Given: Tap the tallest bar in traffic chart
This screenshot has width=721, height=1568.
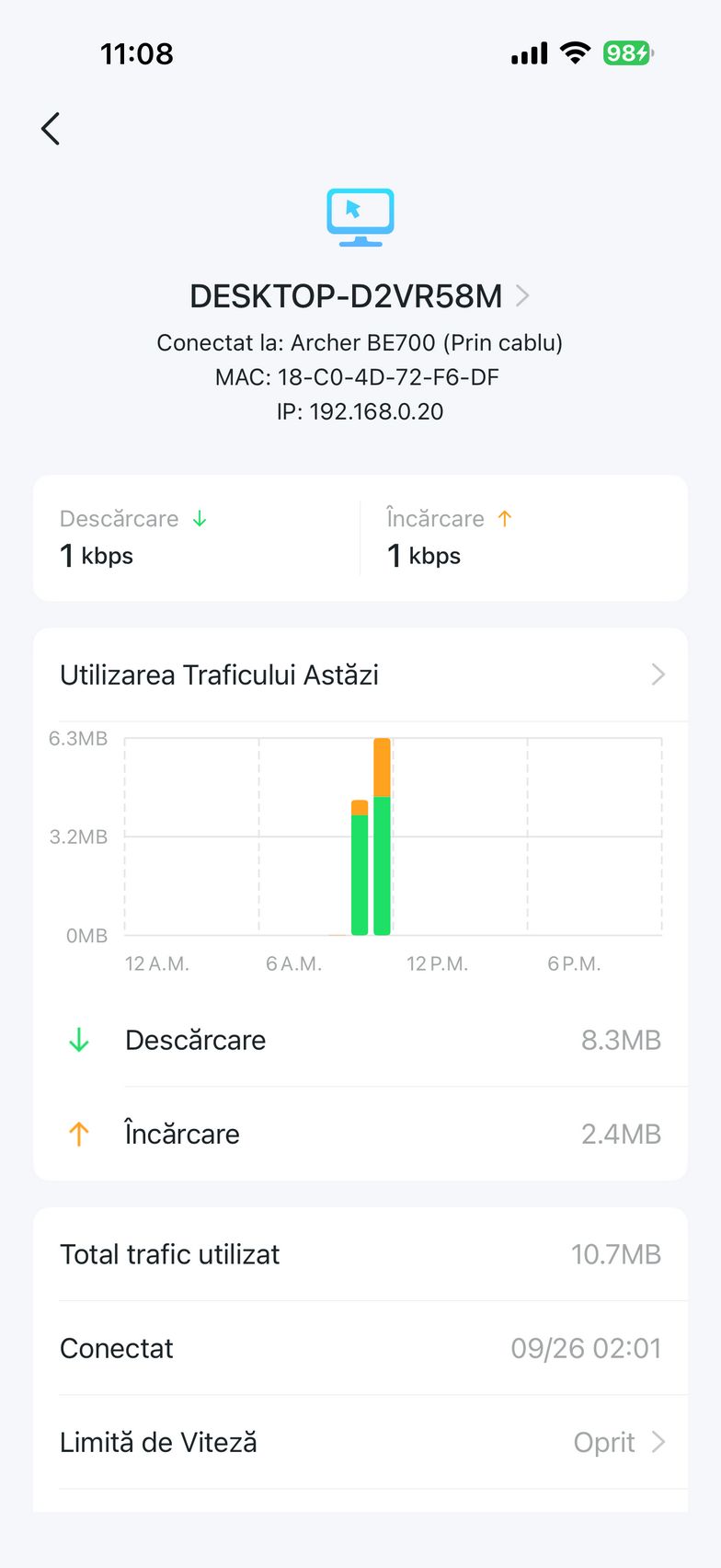Looking at the screenshot, I should pos(383,837).
